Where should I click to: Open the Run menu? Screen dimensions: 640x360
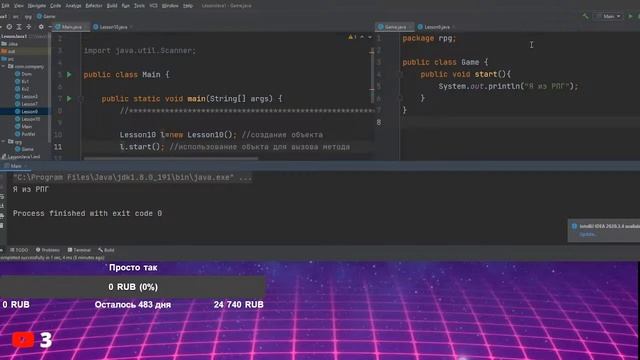tap(126, 6)
